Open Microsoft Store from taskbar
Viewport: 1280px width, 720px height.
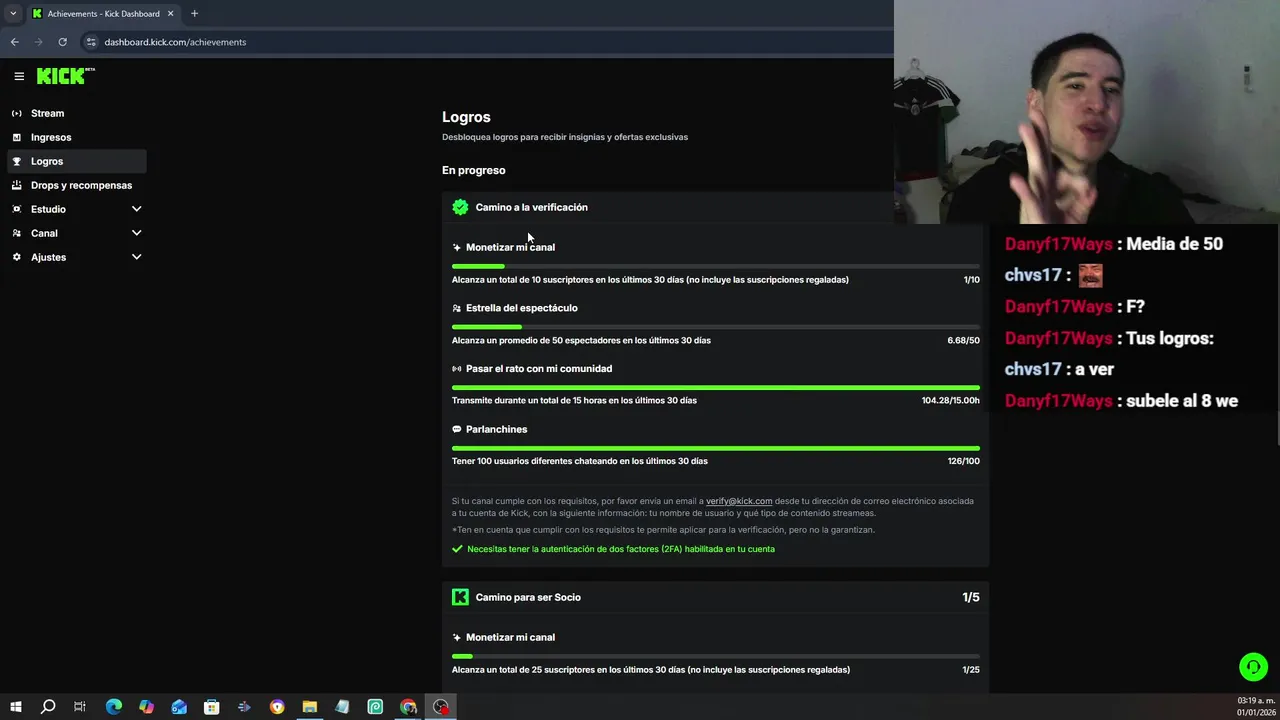point(211,707)
